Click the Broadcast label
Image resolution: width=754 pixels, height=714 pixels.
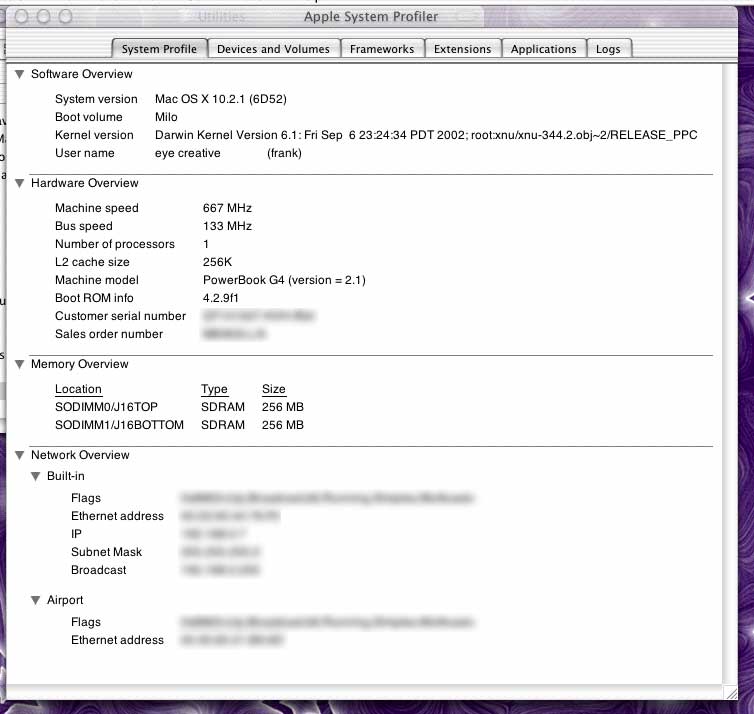click(99, 570)
